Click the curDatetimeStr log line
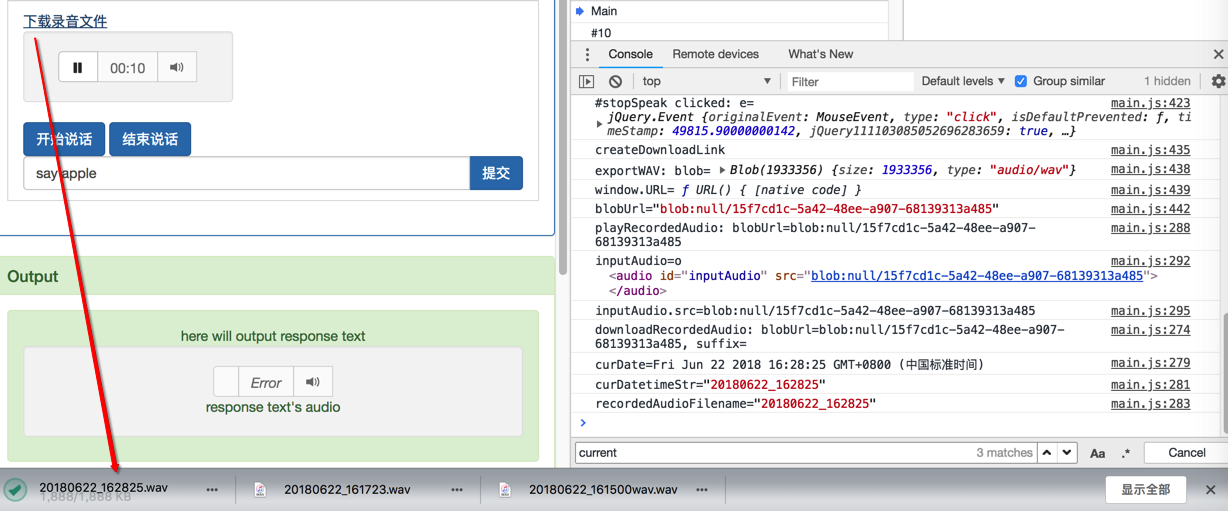This screenshot has height=512, width=1228. (x=710, y=384)
